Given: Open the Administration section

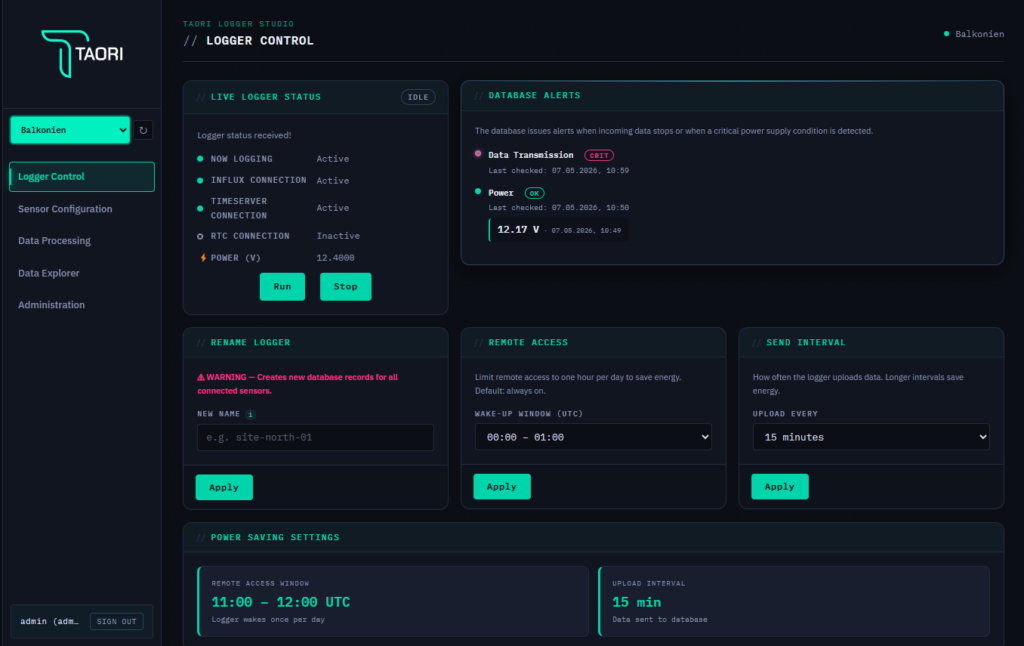Looking at the screenshot, I should pyautogui.click(x=52, y=305).
